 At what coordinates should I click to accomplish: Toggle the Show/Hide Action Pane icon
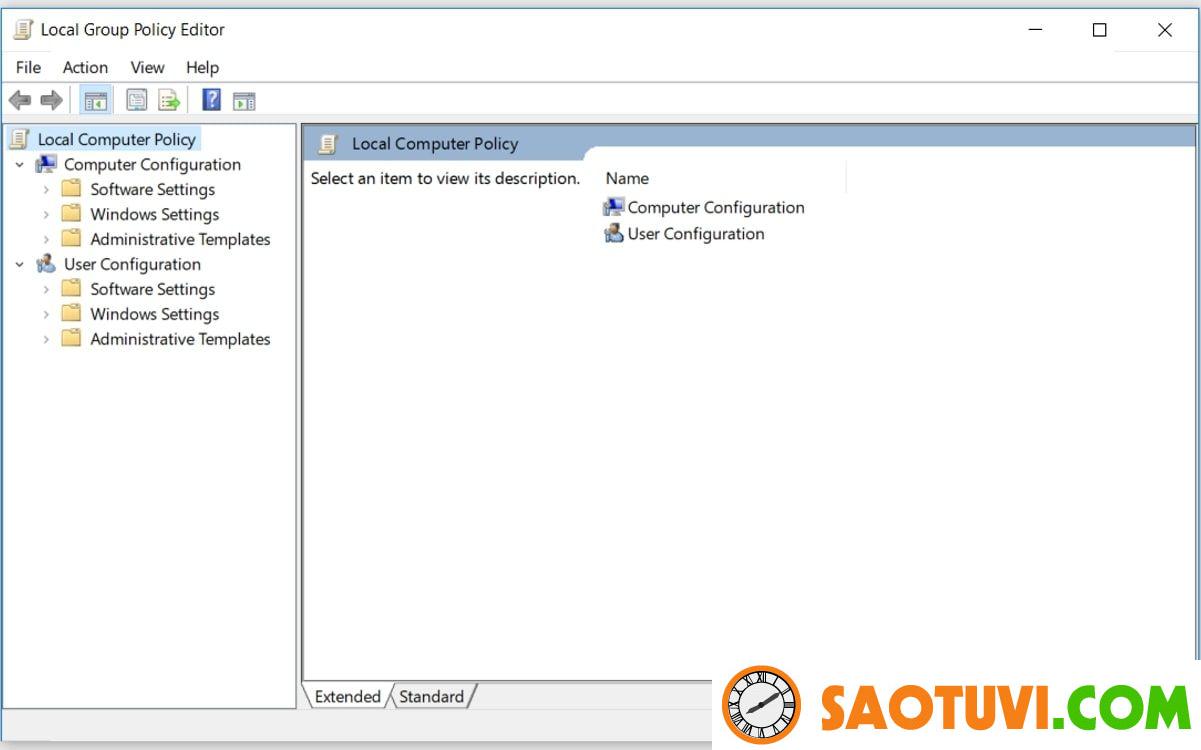pos(244,100)
